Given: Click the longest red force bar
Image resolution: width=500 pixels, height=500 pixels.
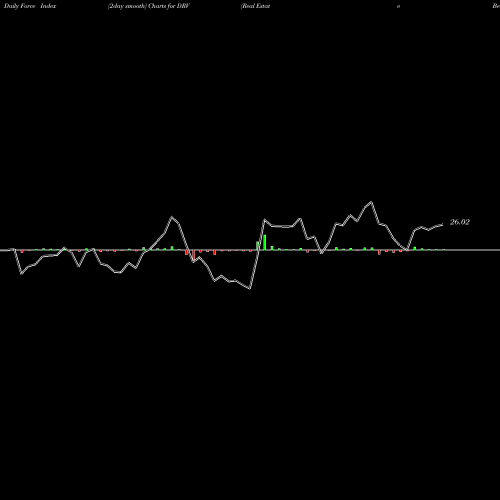Looking at the screenshot, I should coord(193,255).
